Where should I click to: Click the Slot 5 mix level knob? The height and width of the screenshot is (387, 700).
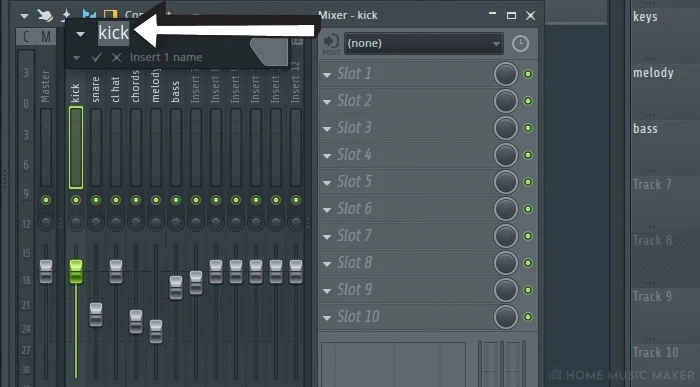click(506, 182)
